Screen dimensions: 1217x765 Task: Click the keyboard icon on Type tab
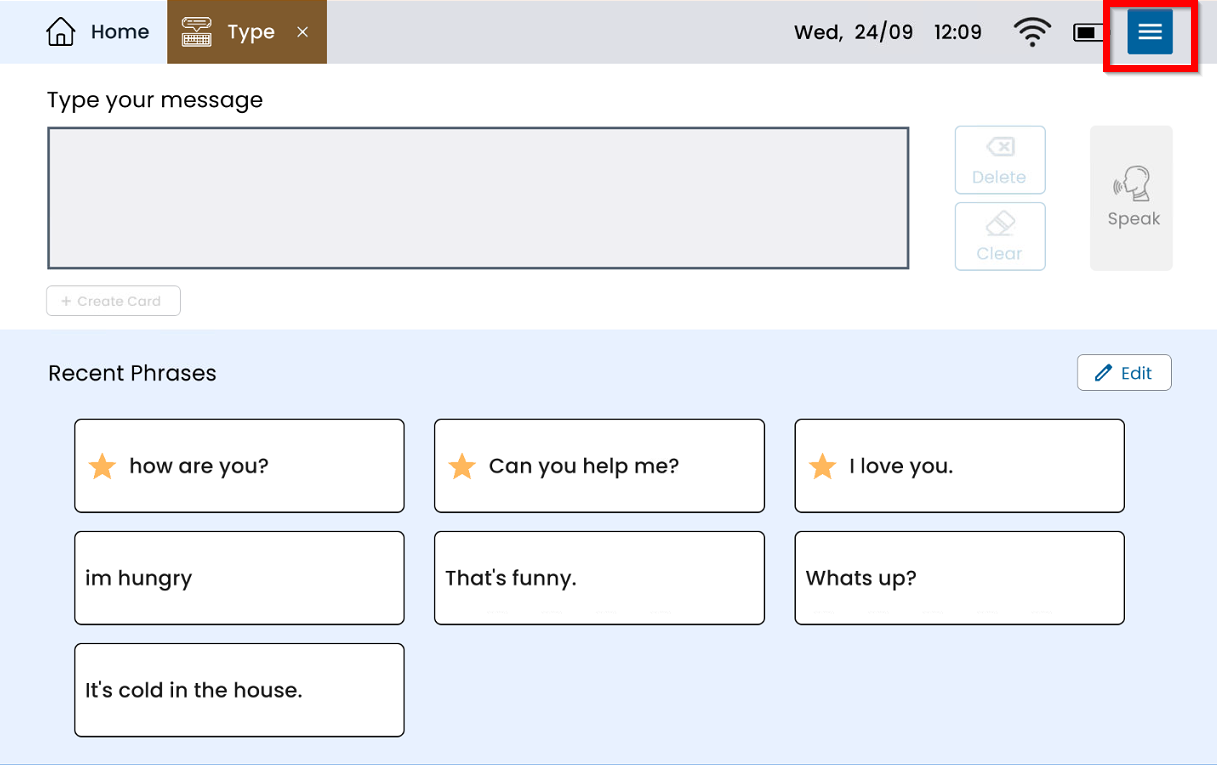coord(197,32)
